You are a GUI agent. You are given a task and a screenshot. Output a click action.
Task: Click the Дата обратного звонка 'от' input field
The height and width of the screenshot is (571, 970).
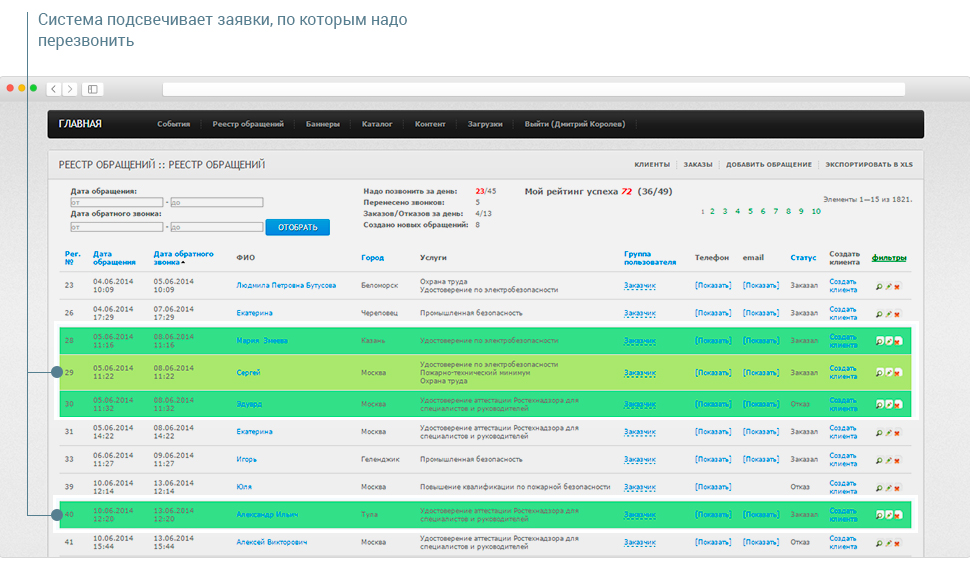[116, 227]
